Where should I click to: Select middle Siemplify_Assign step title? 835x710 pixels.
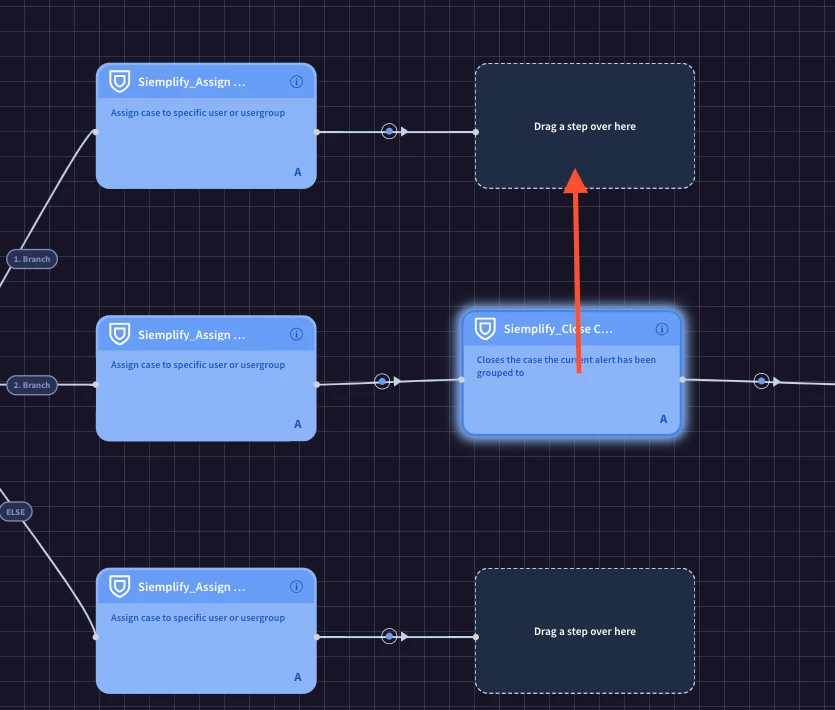point(192,335)
